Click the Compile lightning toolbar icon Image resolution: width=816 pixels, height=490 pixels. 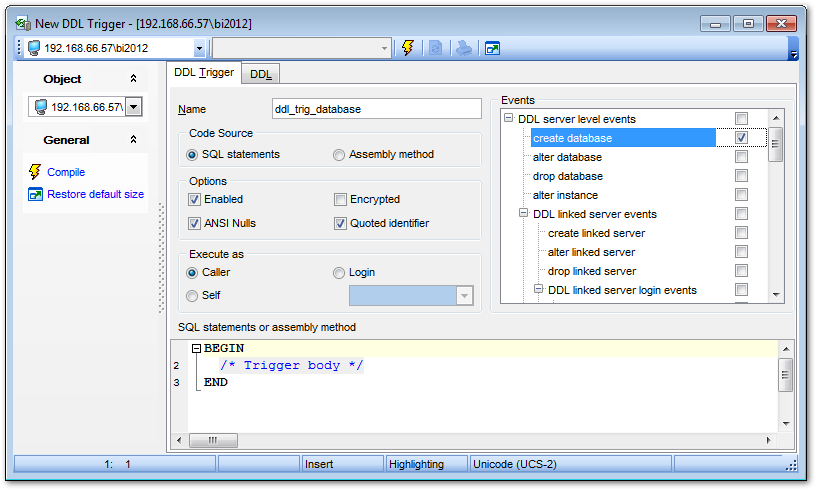(x=408, y=47)
